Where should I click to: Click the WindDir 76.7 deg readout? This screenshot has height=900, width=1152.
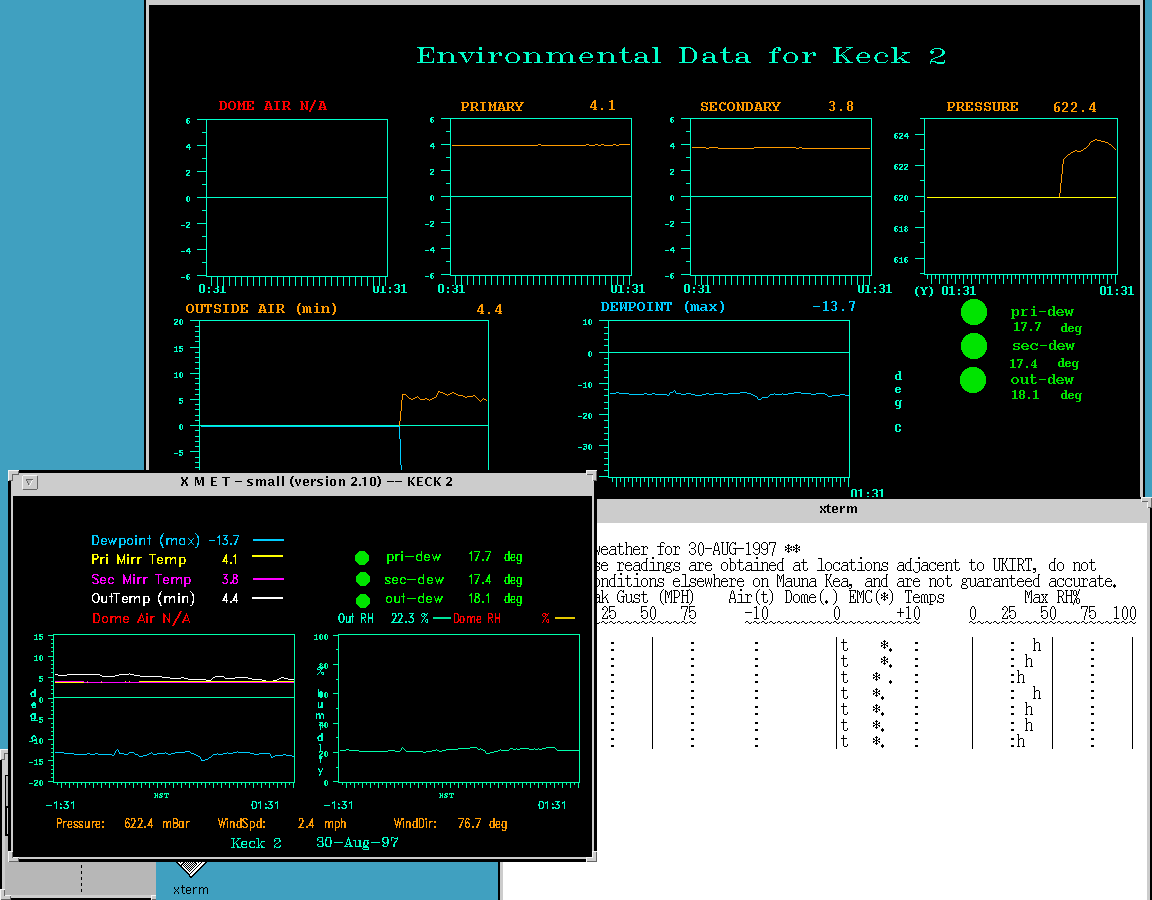[x=450, y=824]
